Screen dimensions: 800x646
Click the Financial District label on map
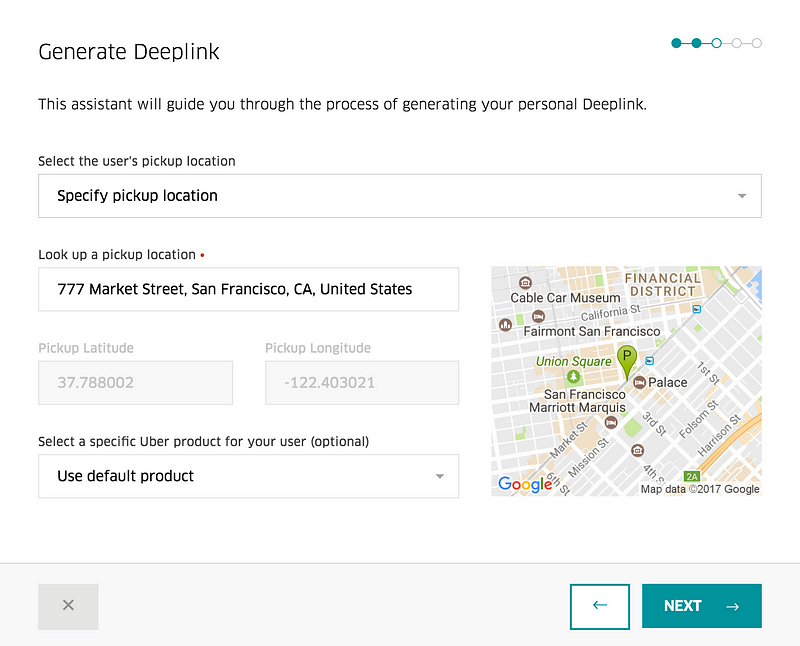663,285
